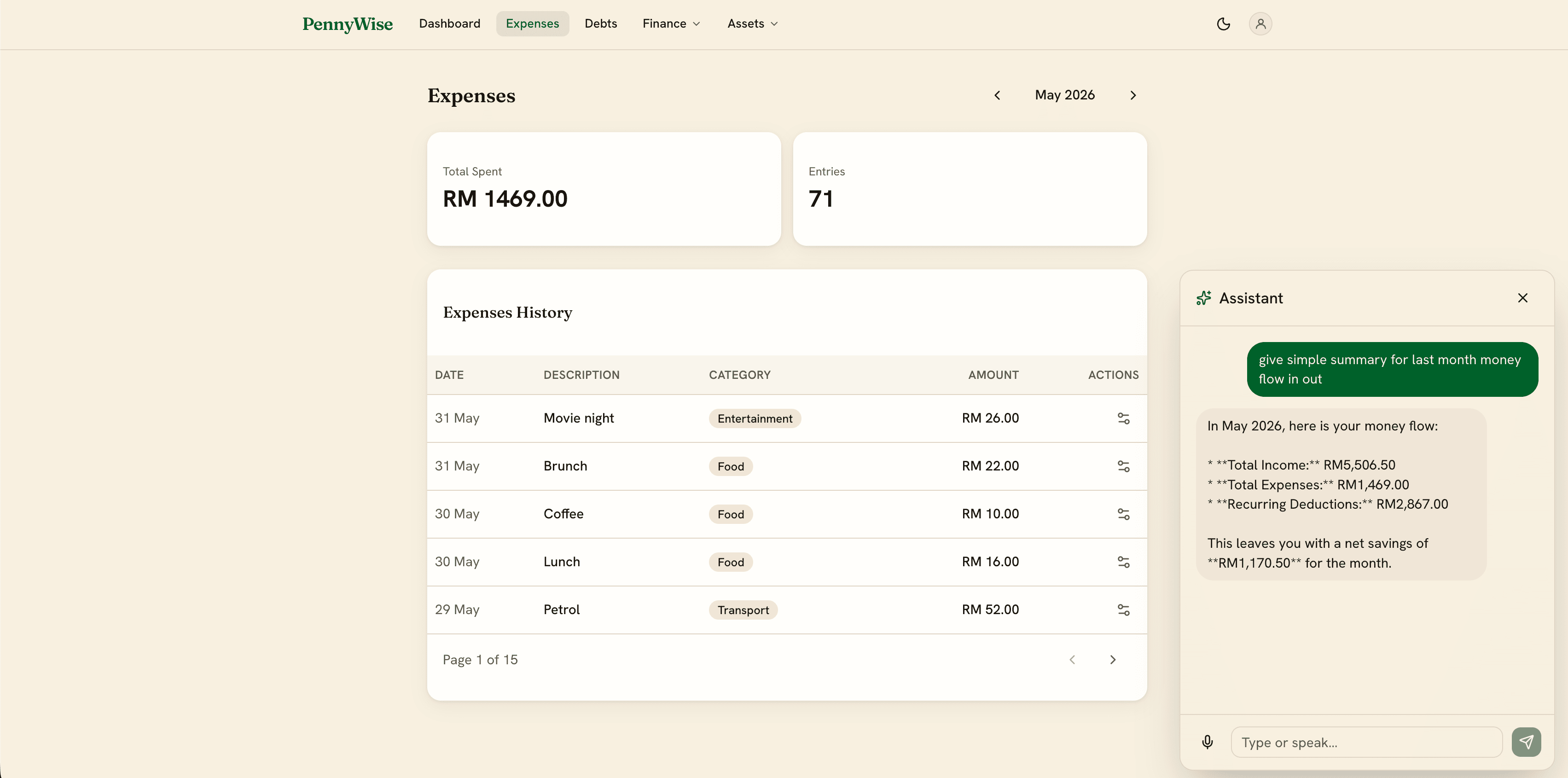Go to the previous month before May 2026
Viewport: 1568px width, 778px height.
[997, 95]
